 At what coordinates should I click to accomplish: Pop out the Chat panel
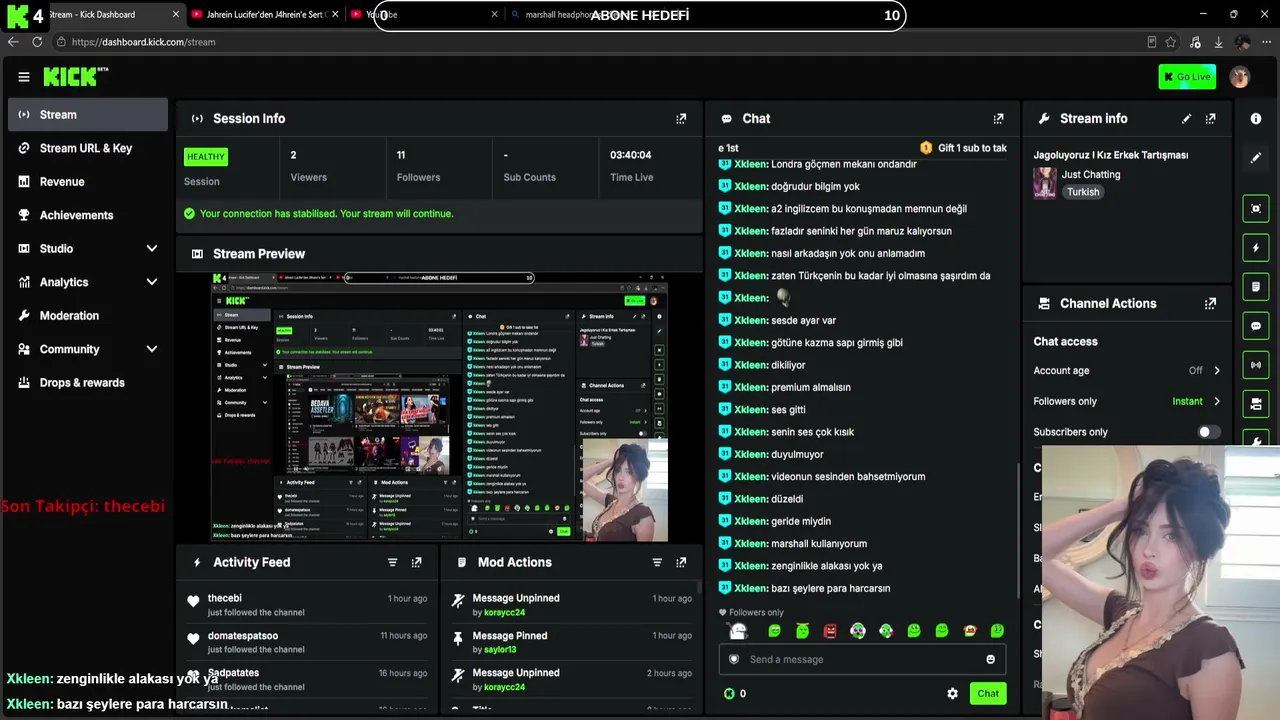point(998,118)
